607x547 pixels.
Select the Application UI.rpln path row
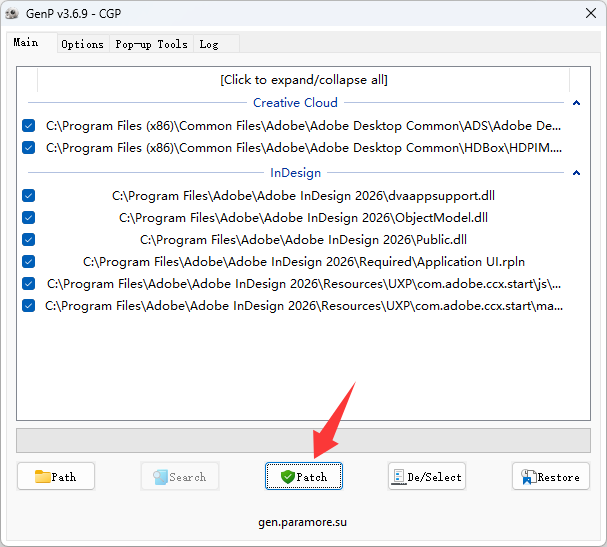point(304,262)
